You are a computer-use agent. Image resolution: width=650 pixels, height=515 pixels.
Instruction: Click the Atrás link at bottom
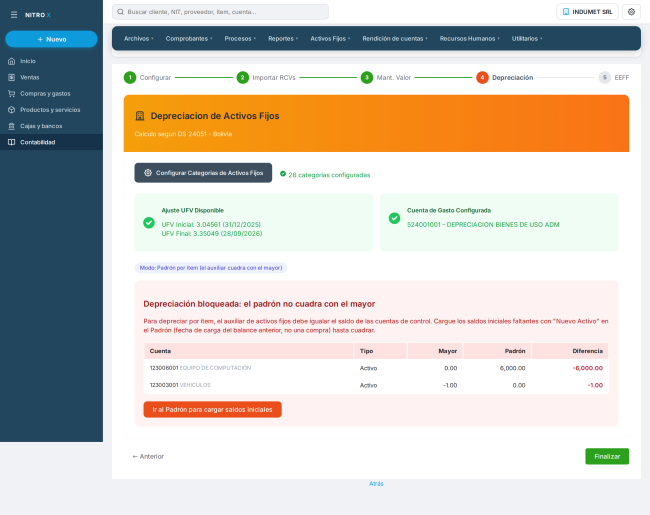(x=376, y=483)
